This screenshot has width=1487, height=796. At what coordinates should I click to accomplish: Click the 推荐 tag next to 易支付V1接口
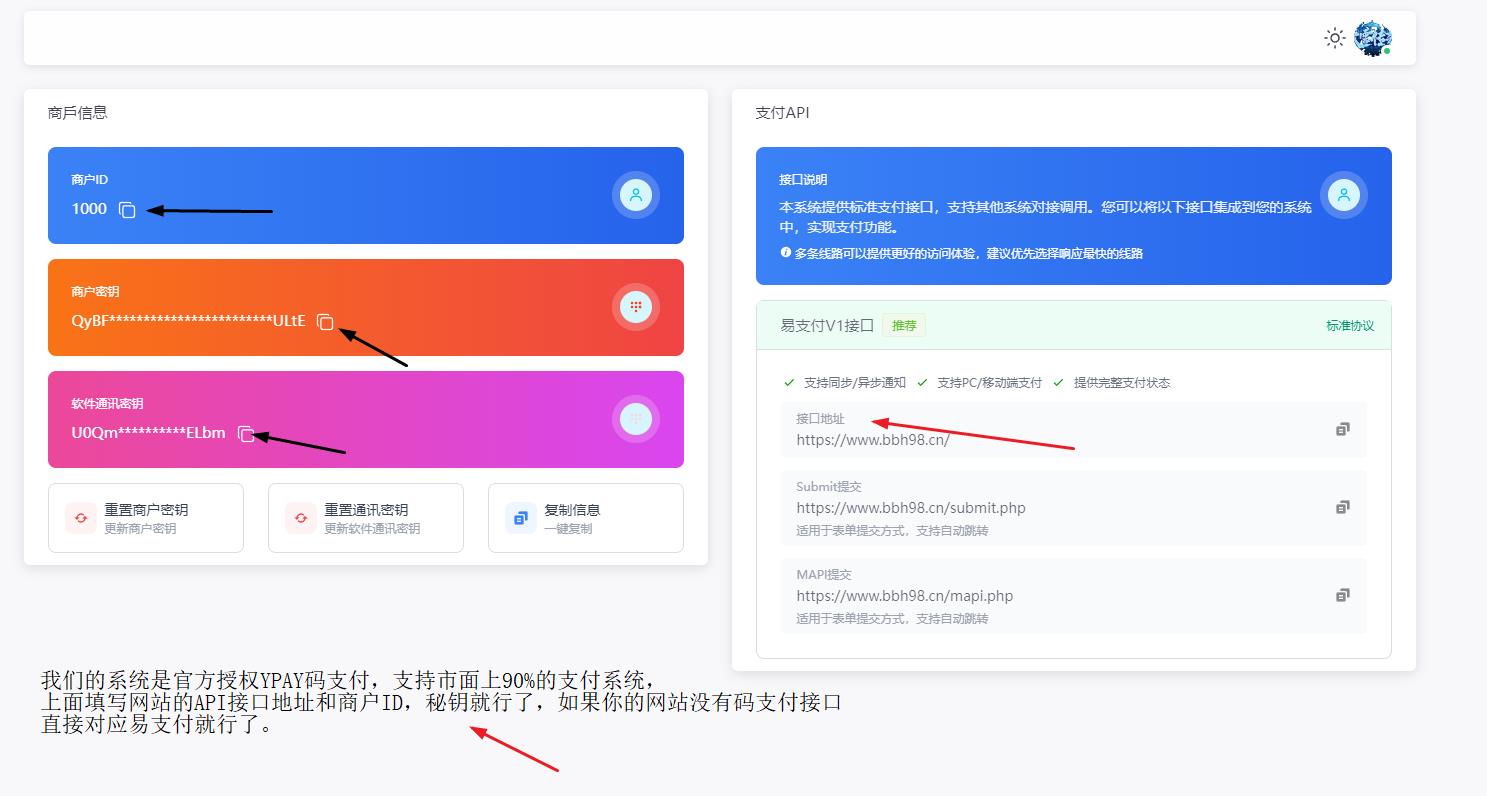click(904, 326)
